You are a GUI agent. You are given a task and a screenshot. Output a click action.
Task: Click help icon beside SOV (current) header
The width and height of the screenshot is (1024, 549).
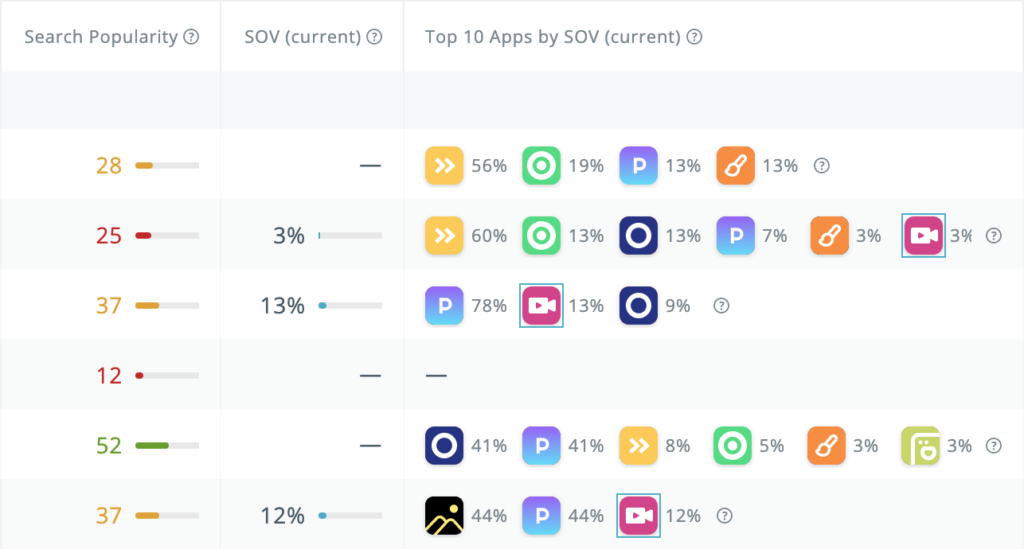coord(374,37)
